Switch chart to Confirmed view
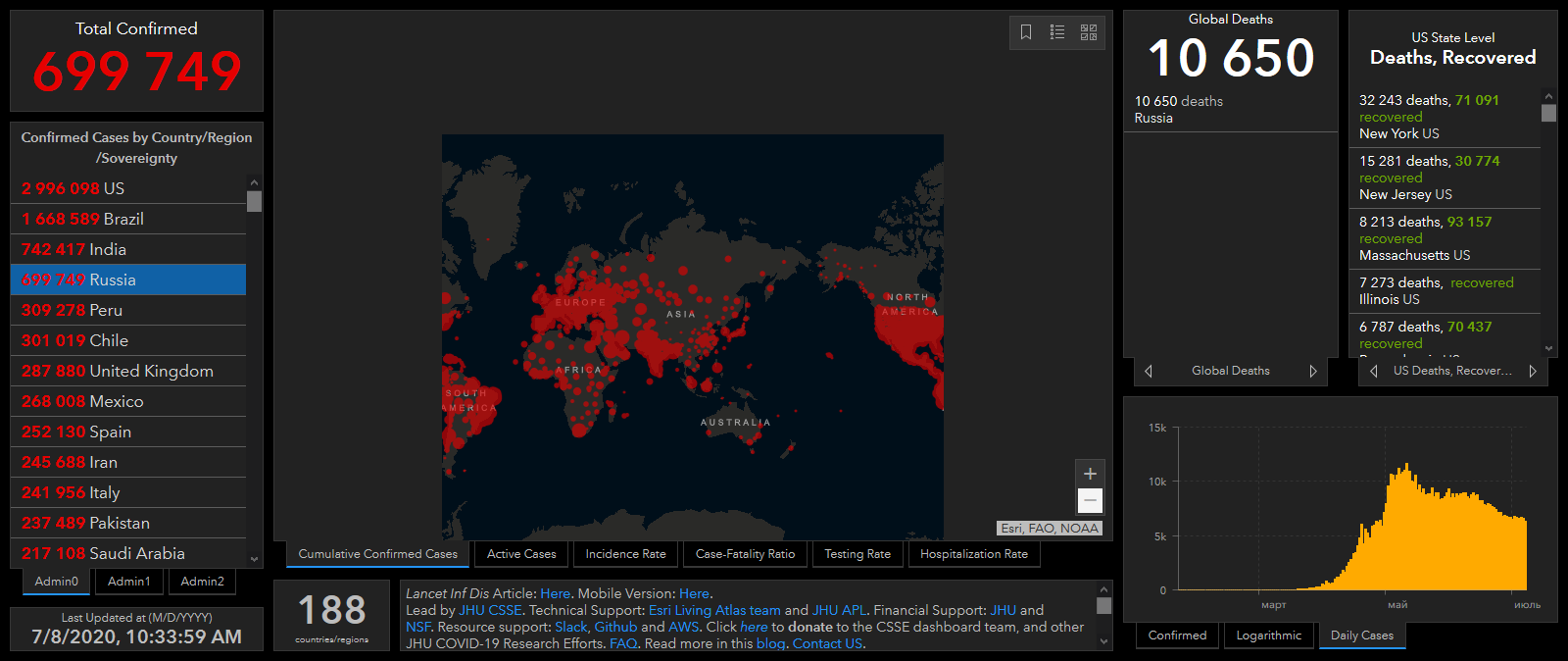This screenshot has width=1568, height=661. 1177,636
